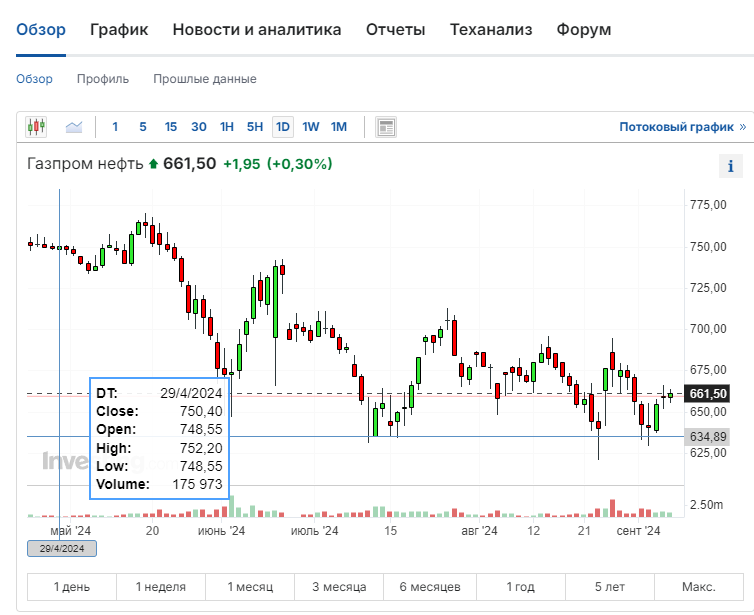Choose the 1W chart interval
This screenshot has width=754, height=615.
[x=311, y=127]
